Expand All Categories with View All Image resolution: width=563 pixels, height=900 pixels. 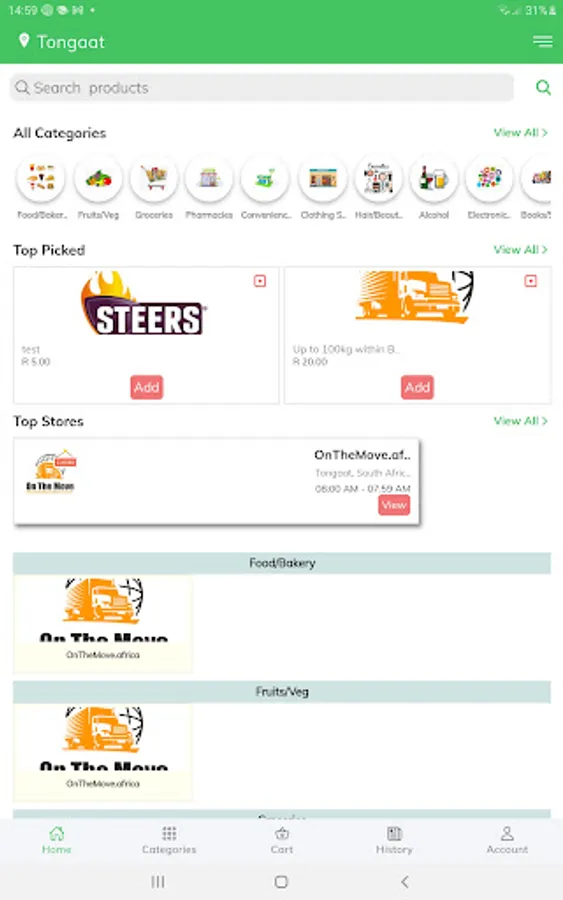pyautogui.click(x=521, y=133)
